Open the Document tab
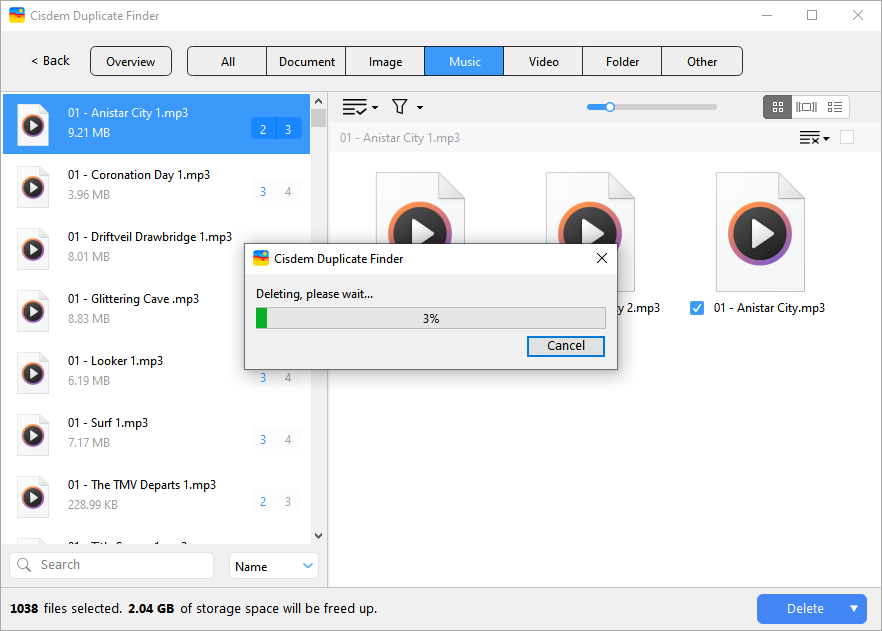Image resolution: width=882 pixels, height=631 pixels. click(306, 61)
